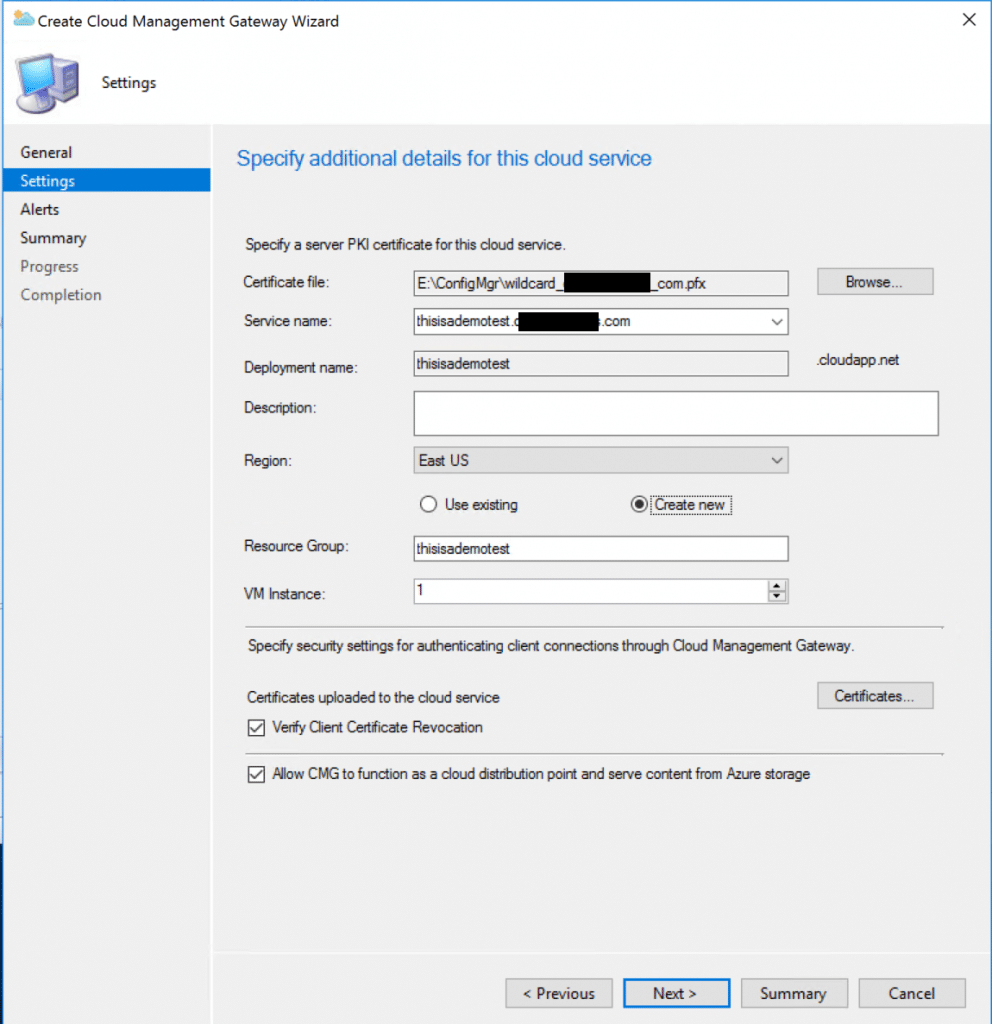Open the Service name dropdown
The width and height of the screenshot is (992, 1024).
(x=774, y=322)
